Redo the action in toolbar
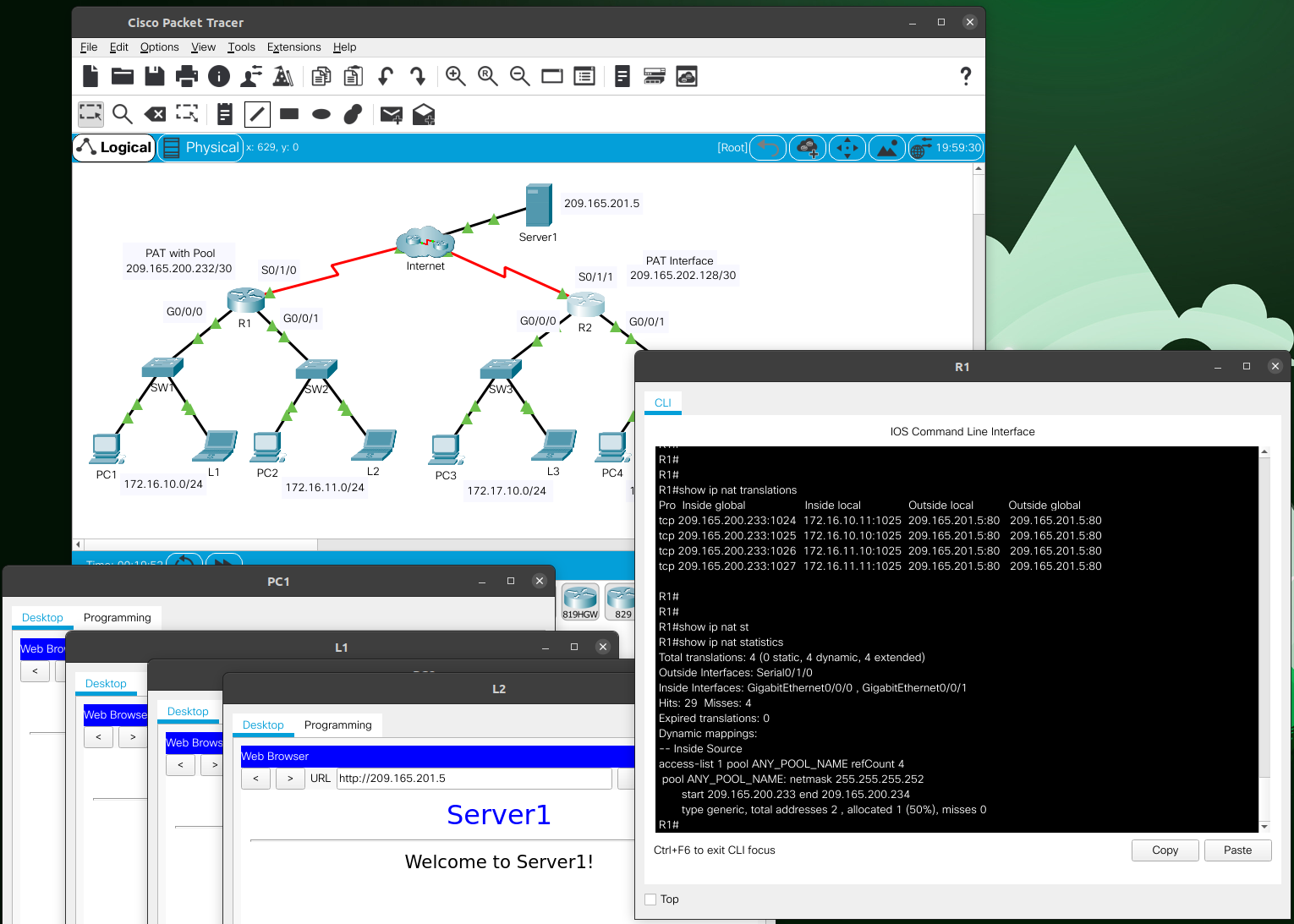Image resolution: width=1294 pixels, height=924 pixels. (x=418, y=77)
